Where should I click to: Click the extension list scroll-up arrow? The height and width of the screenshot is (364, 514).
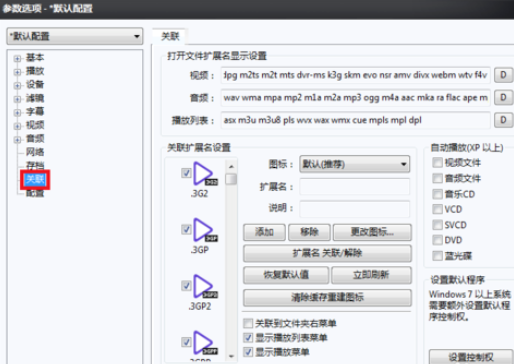click(x=231, y=166)
